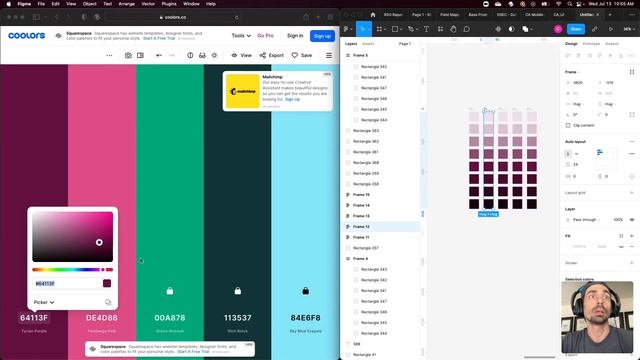The height and width of the screenshot is (360, 640).
Task: Click the independent corners icon in Figma
Action: (x=632, y=115)
